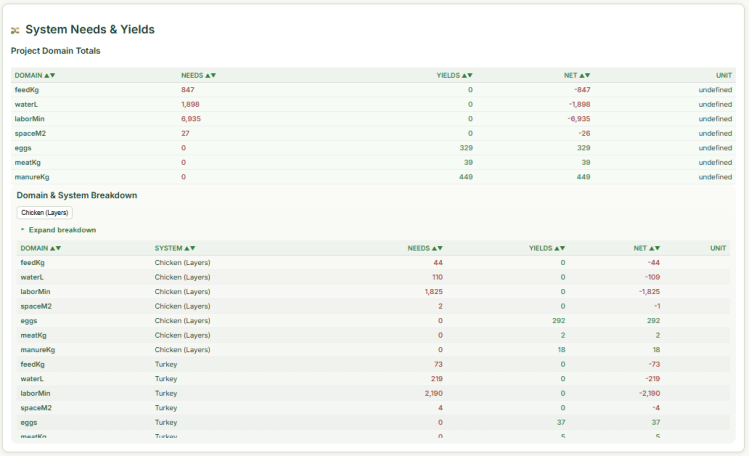Sort breakdown table by NEEDS column arrows
The width and height of the screenshot is (749, 456).
coord(438,248)
